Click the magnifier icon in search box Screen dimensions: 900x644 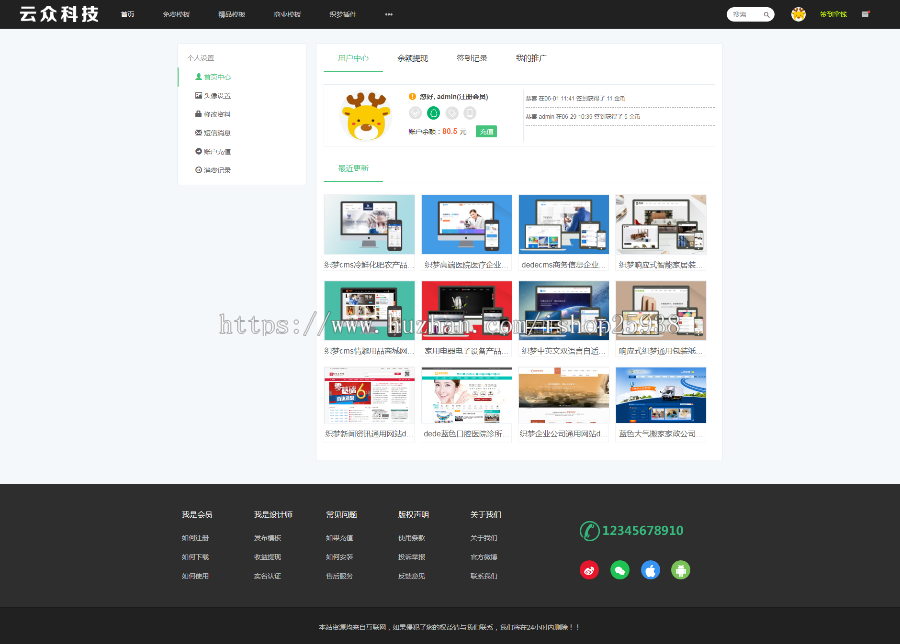[766, 15]
